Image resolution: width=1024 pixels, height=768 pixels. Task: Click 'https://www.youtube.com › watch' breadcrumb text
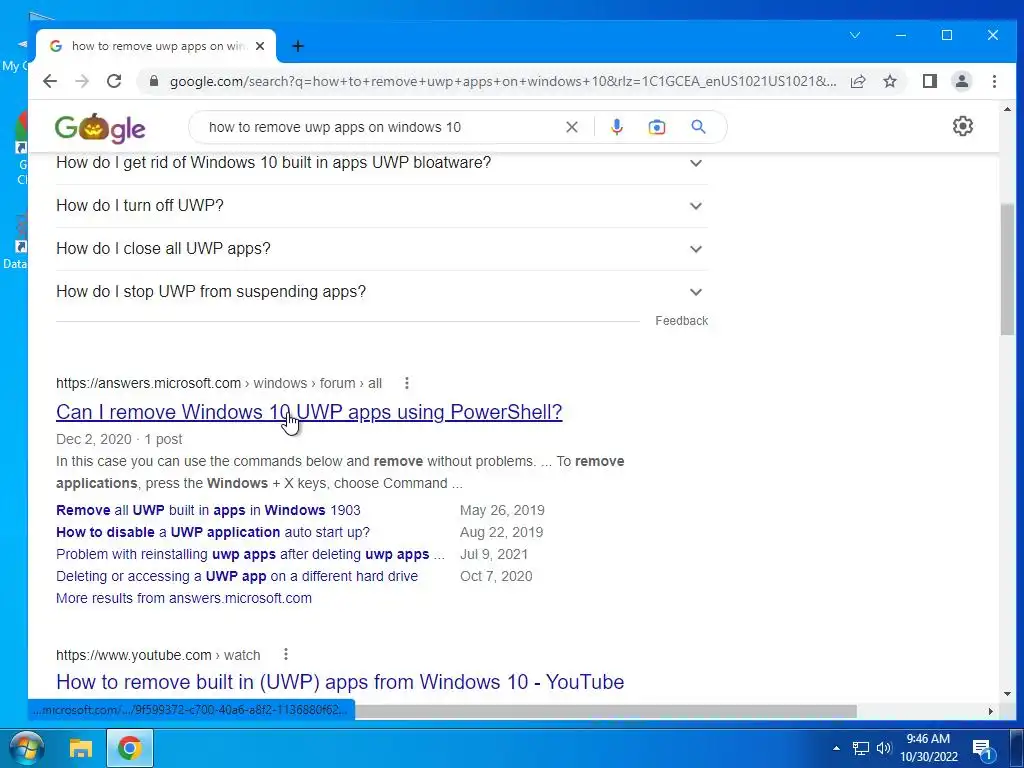(158, 655)
